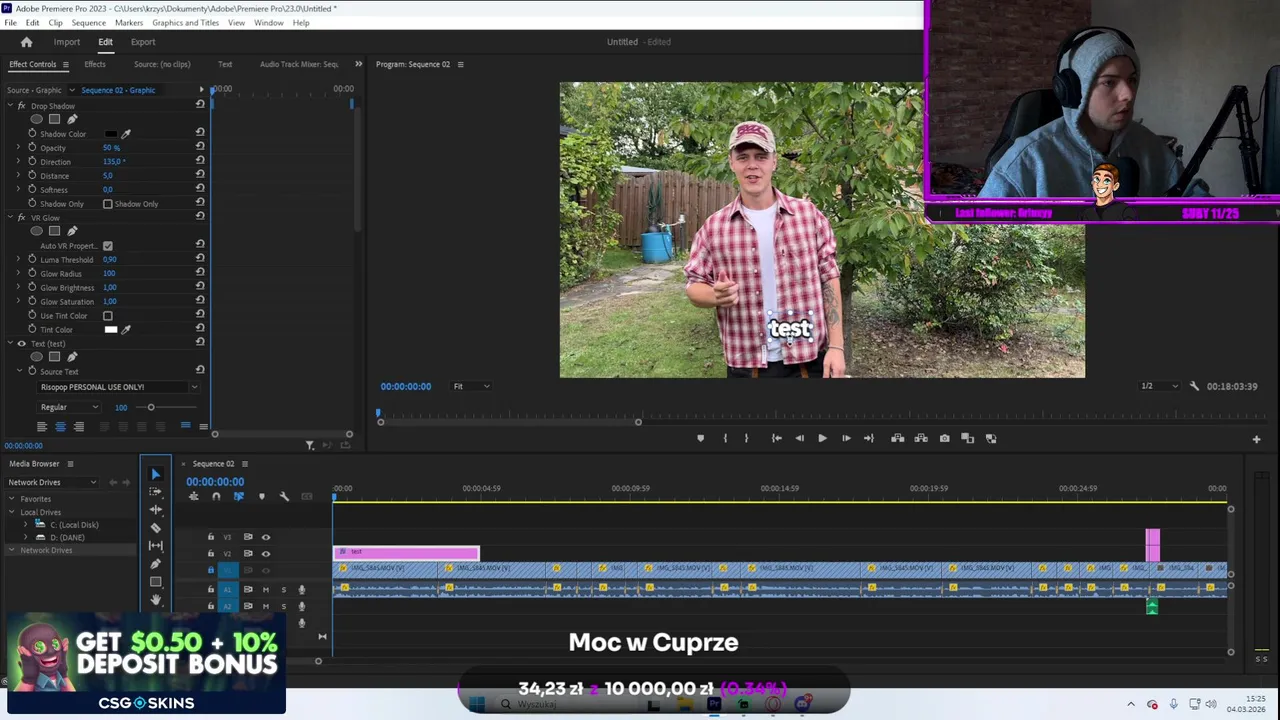Add marker in Program monitor
This screenshot has width=1280, height=720.
point(700,438)
